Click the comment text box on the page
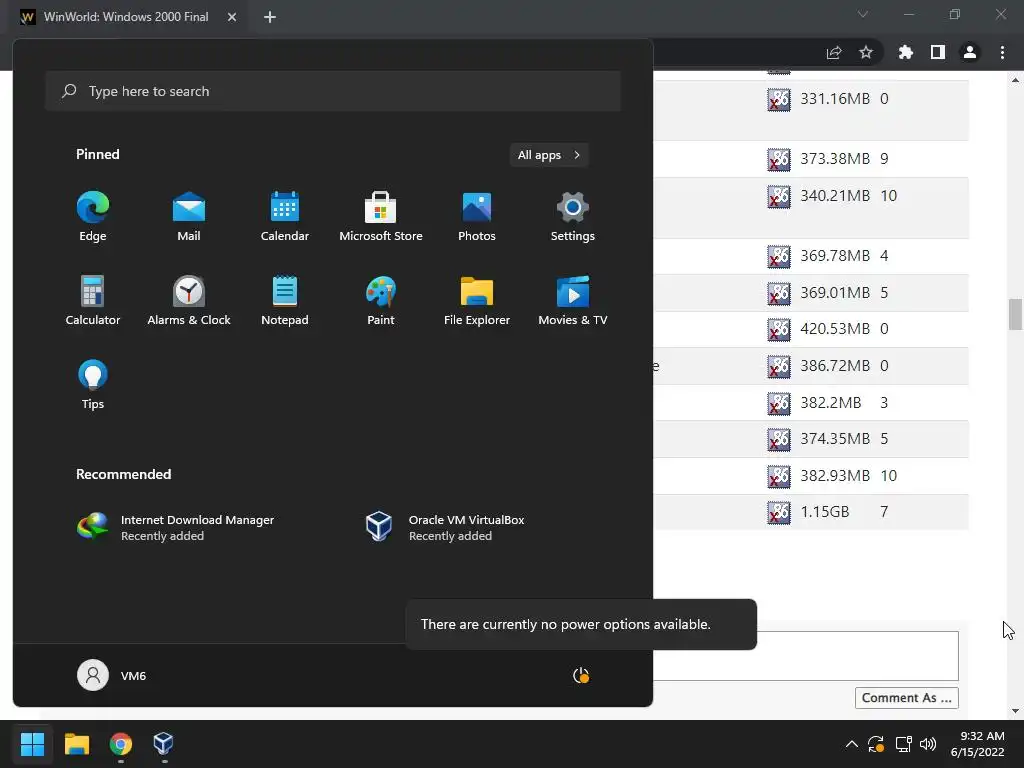Image resolution: width=1024 pixels, height=768 pixels. point(806,656)
